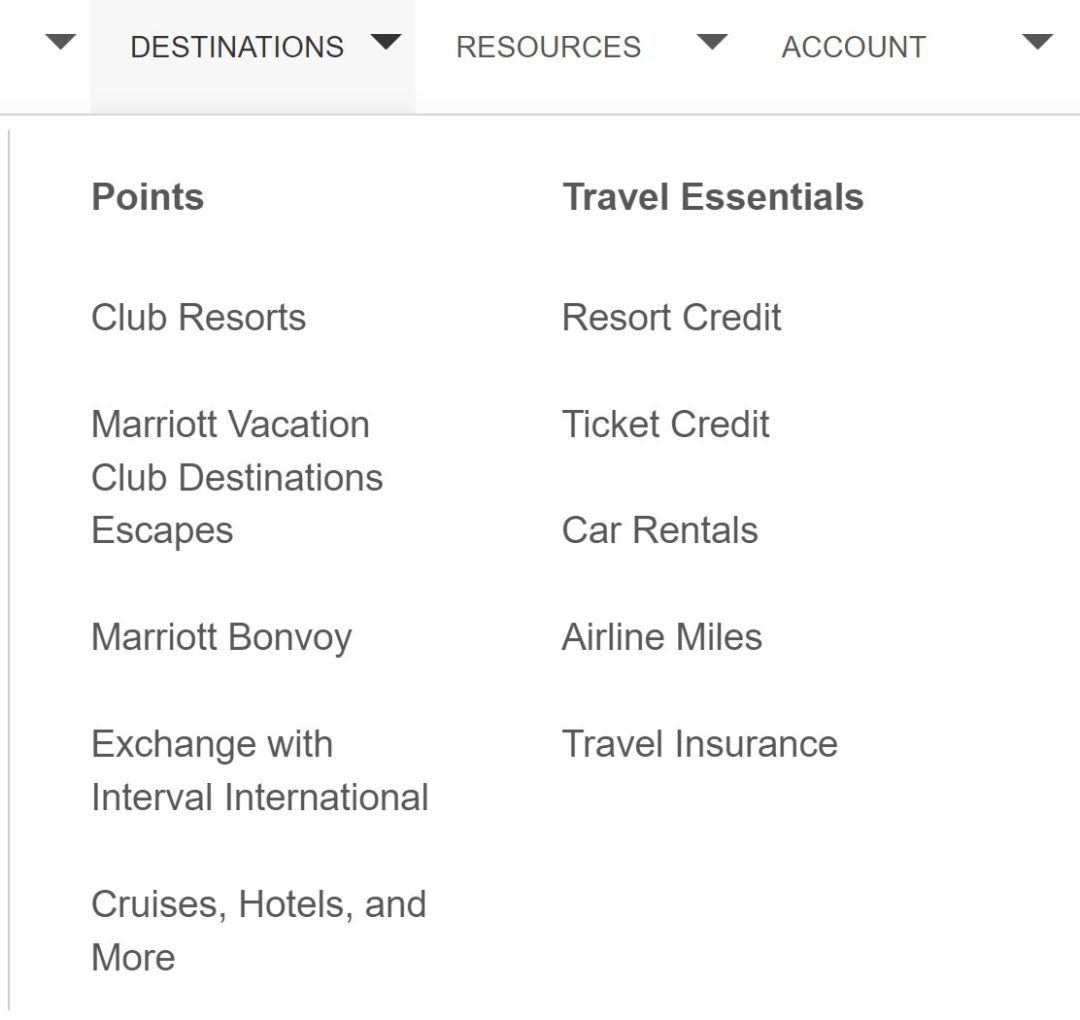Open Exchange with Interval International
The width and height of the screenshot is (1080, 1020).
click(260, 770)
